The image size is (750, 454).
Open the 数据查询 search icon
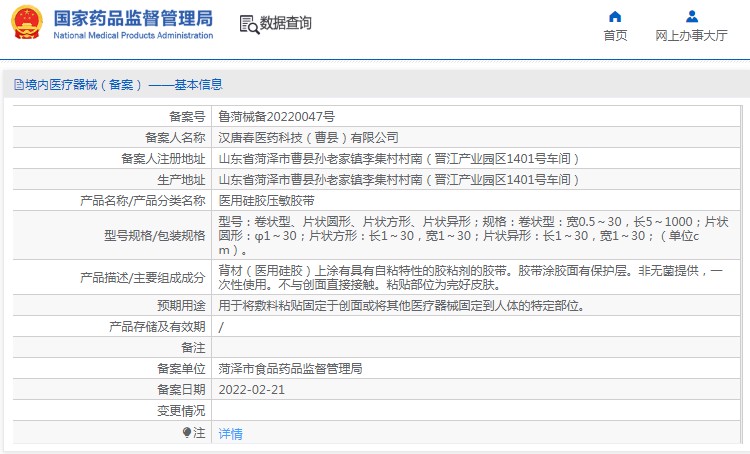pos(249,24)
